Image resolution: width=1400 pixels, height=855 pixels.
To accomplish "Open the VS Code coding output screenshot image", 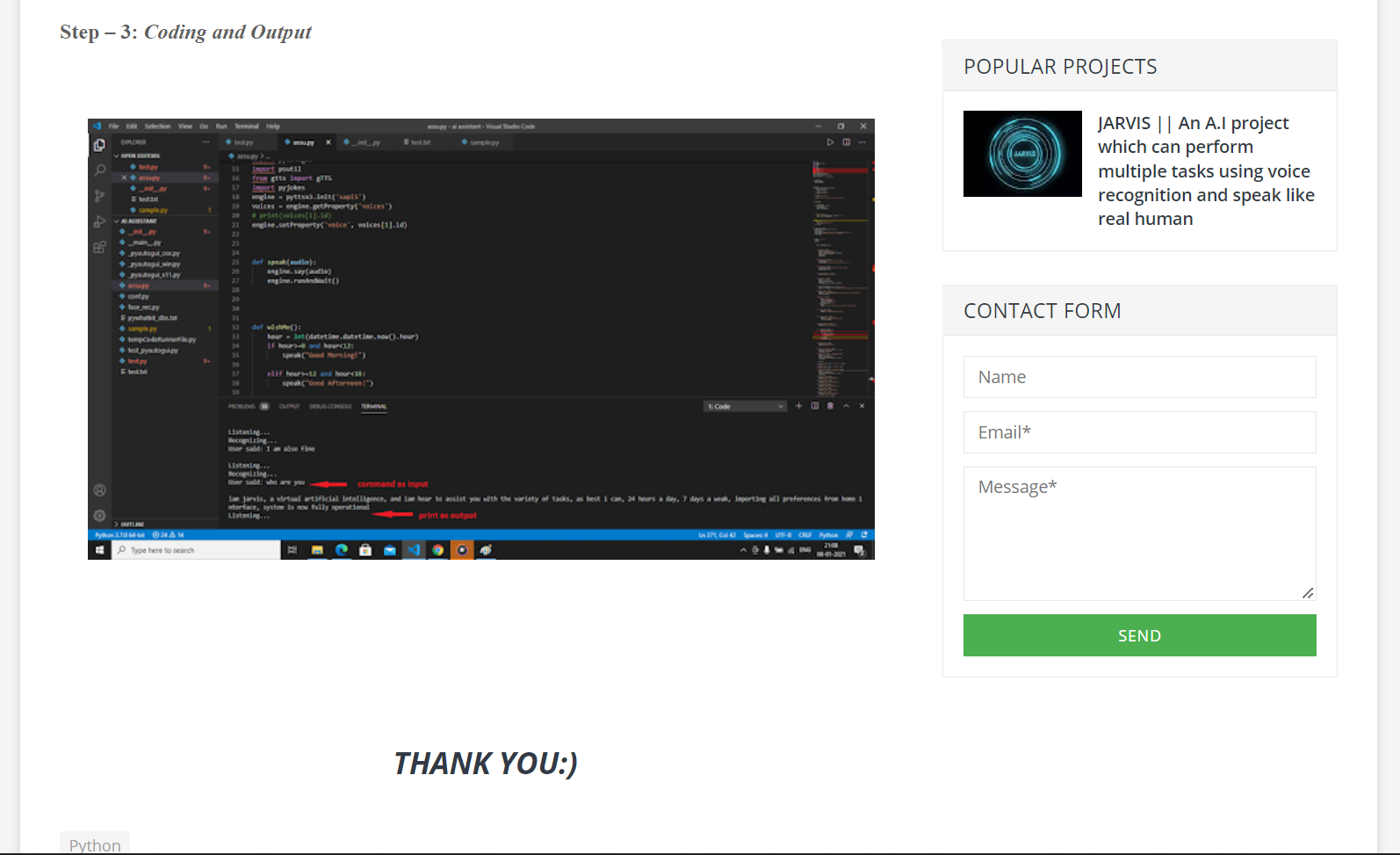I will coord(481,339).
